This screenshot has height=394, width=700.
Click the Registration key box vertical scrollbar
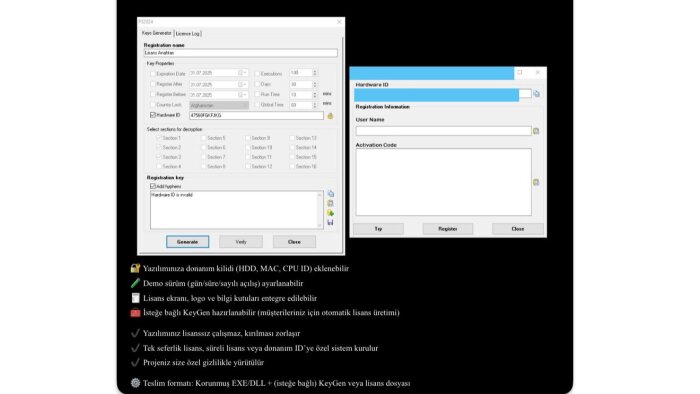tap(320, 210)
